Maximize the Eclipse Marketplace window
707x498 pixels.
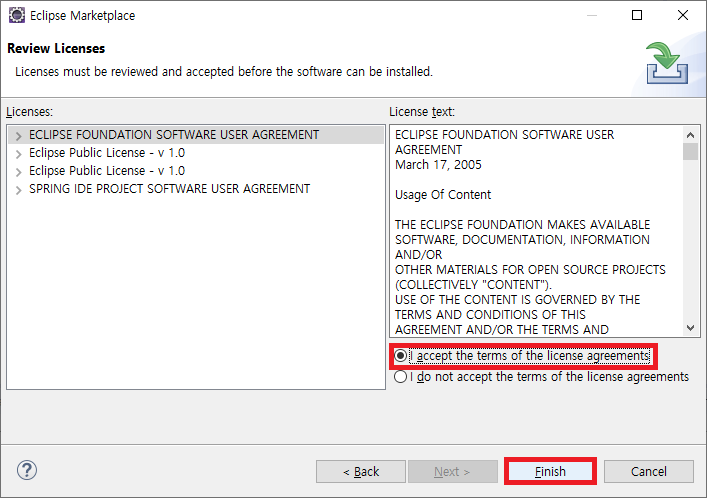[637, 15]
